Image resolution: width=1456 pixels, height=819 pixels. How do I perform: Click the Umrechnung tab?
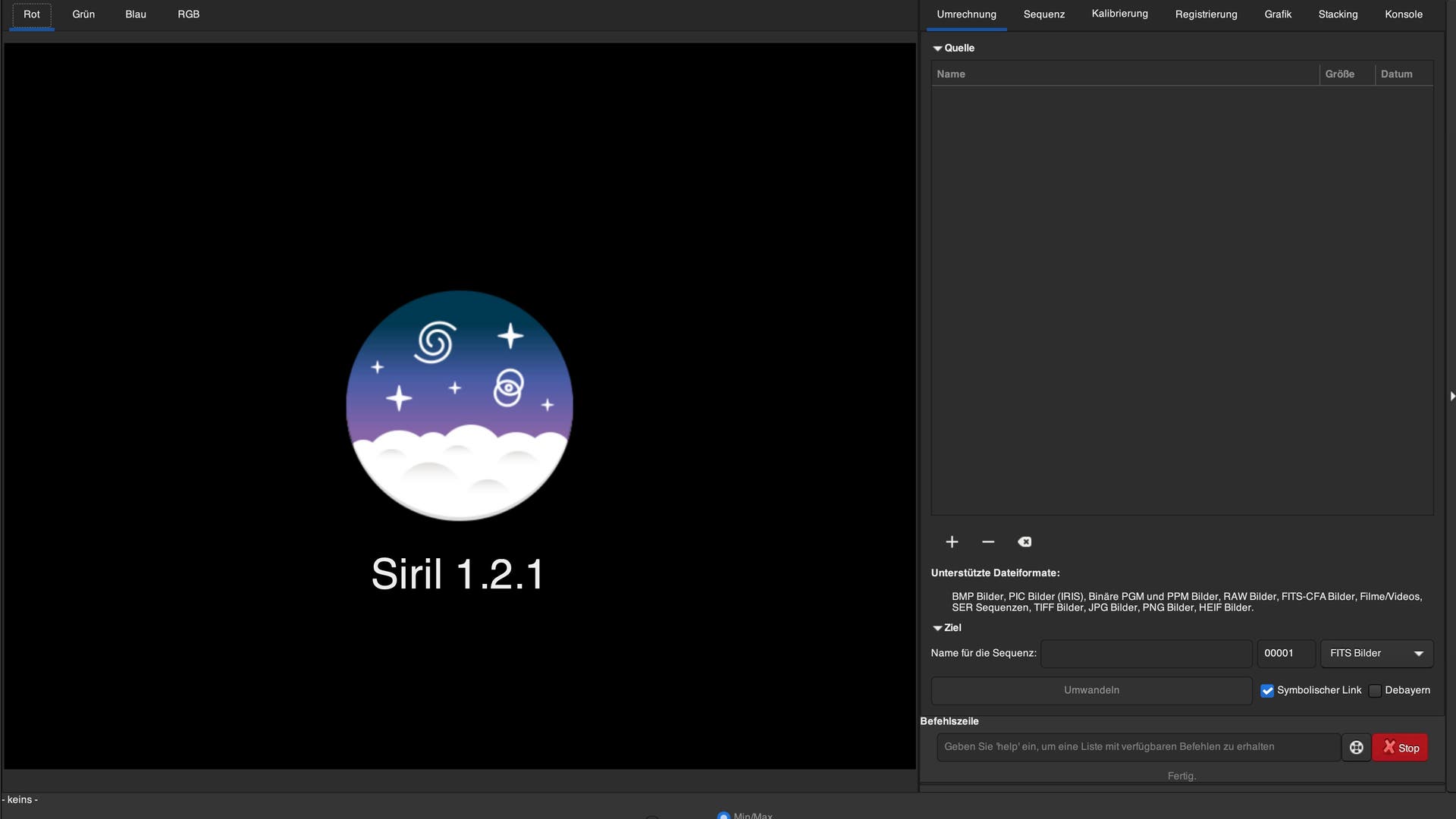(x=967, y=15)
